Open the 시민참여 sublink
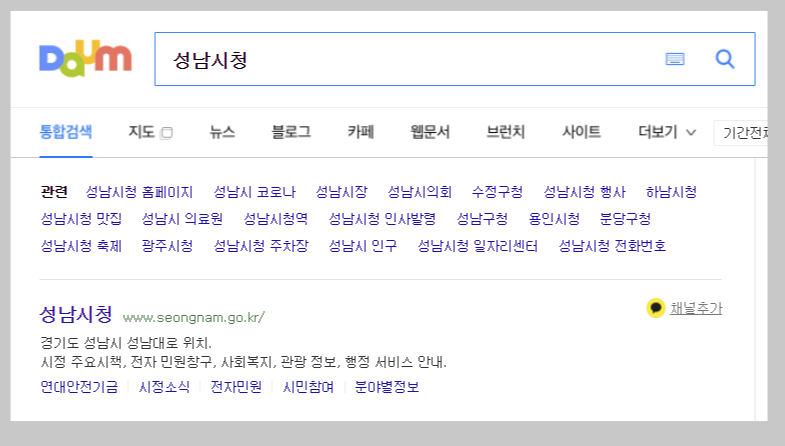 coord(308,387)
